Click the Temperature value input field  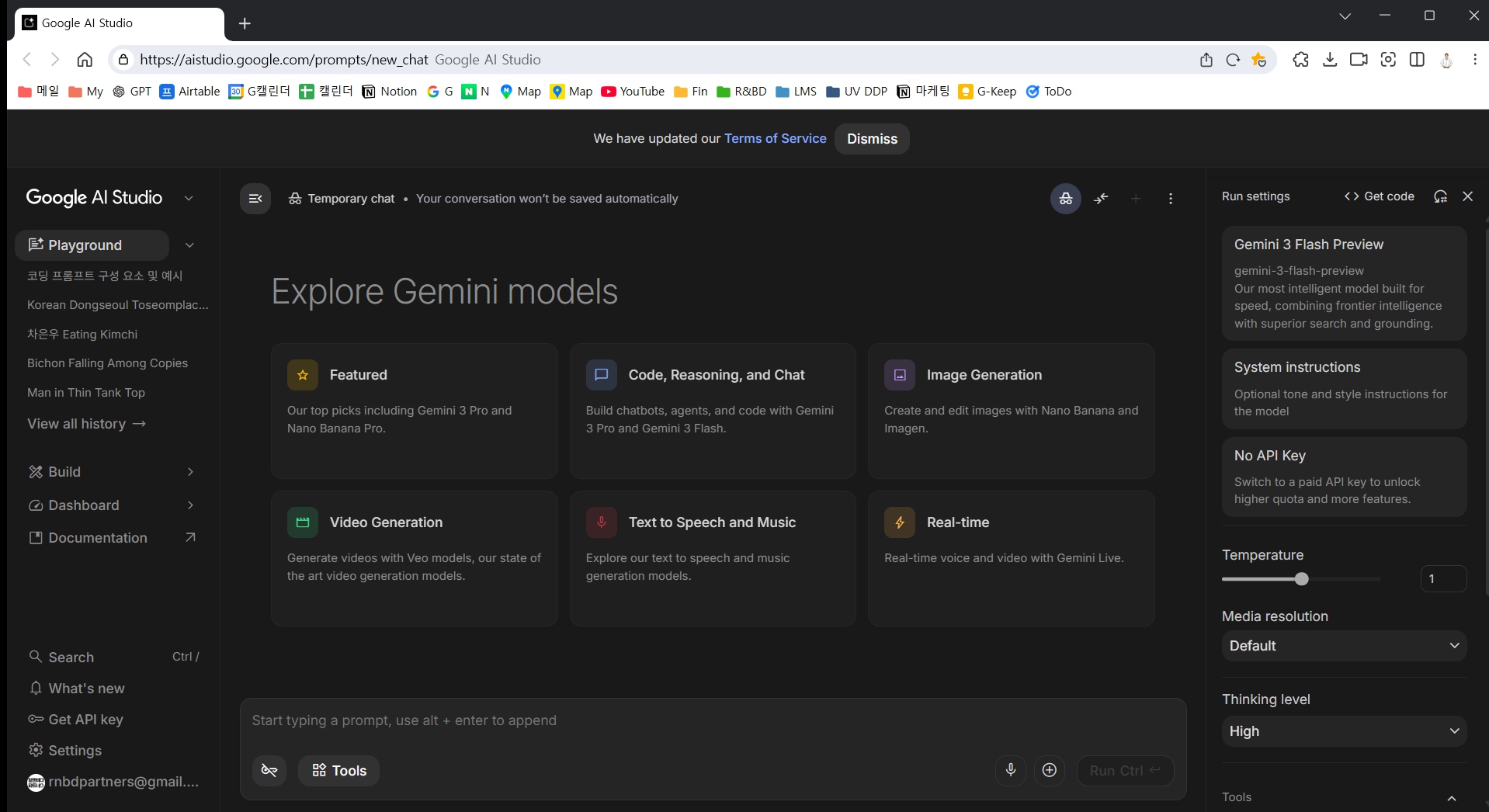[x=1443, y=579]
